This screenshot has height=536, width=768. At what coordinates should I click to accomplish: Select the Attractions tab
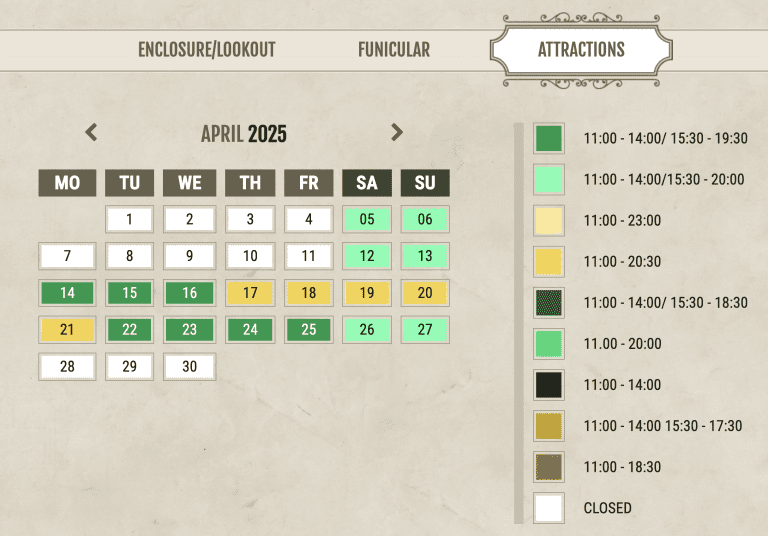581,49
